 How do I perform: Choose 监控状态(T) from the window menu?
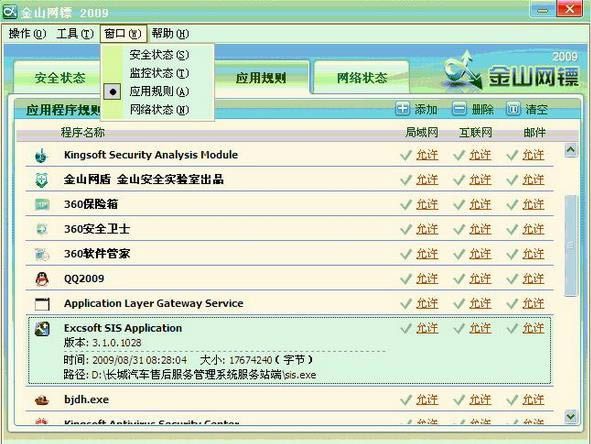coord(158,73)
